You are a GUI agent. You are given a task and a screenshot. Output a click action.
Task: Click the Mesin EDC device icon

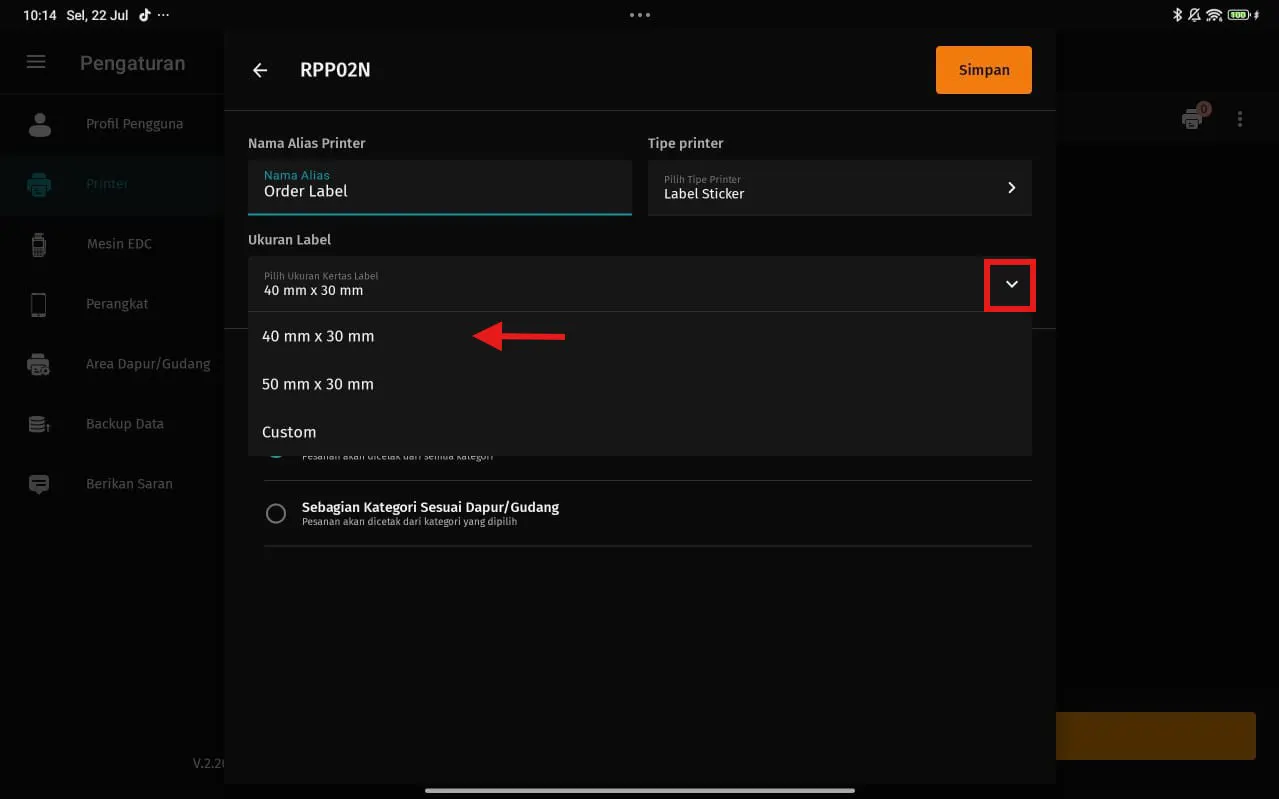(39, 244)
